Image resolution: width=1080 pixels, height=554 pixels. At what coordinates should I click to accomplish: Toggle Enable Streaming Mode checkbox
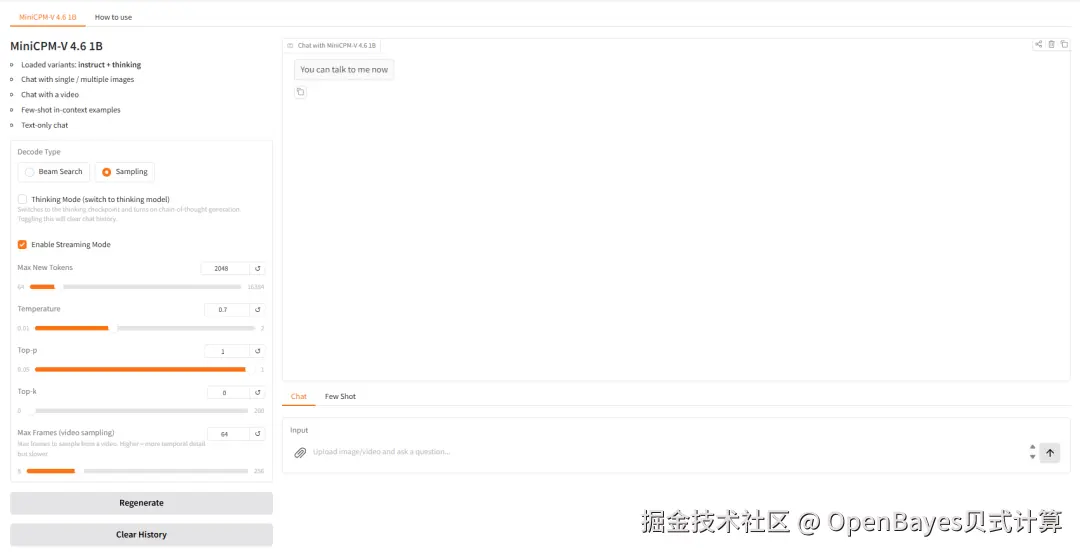coord(22,245)
